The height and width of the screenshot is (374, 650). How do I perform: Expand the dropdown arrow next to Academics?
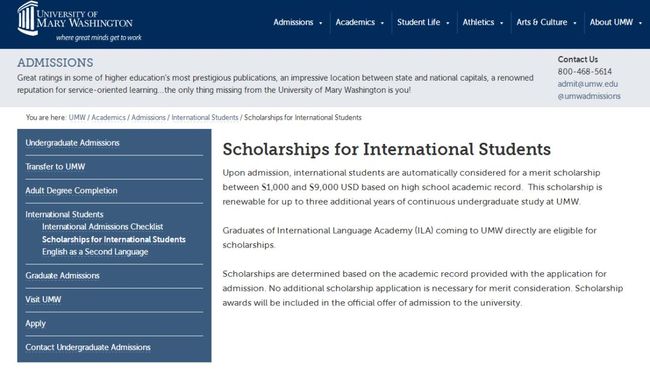pyautogui.click(x=382, y=23)
